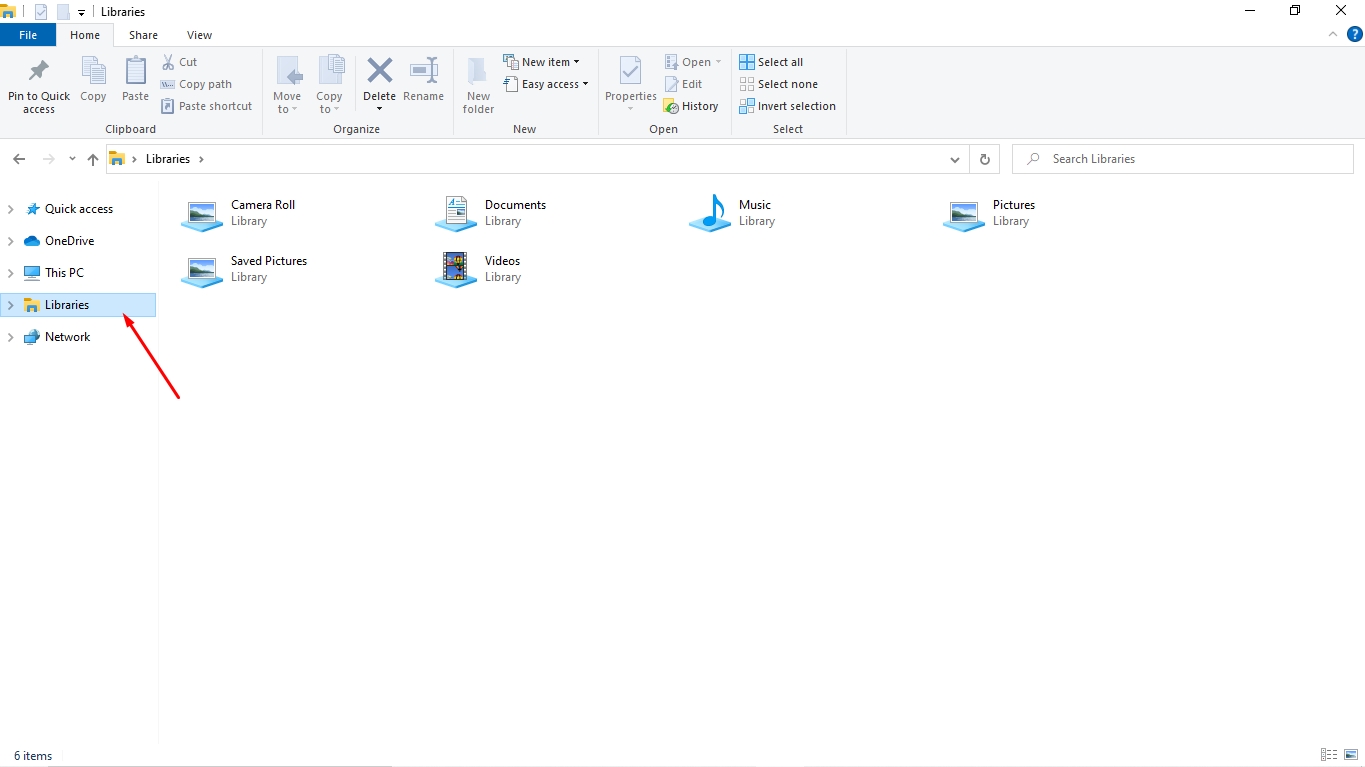
Task: Click the Pin to Quick access icon
Action: [39, 71]
